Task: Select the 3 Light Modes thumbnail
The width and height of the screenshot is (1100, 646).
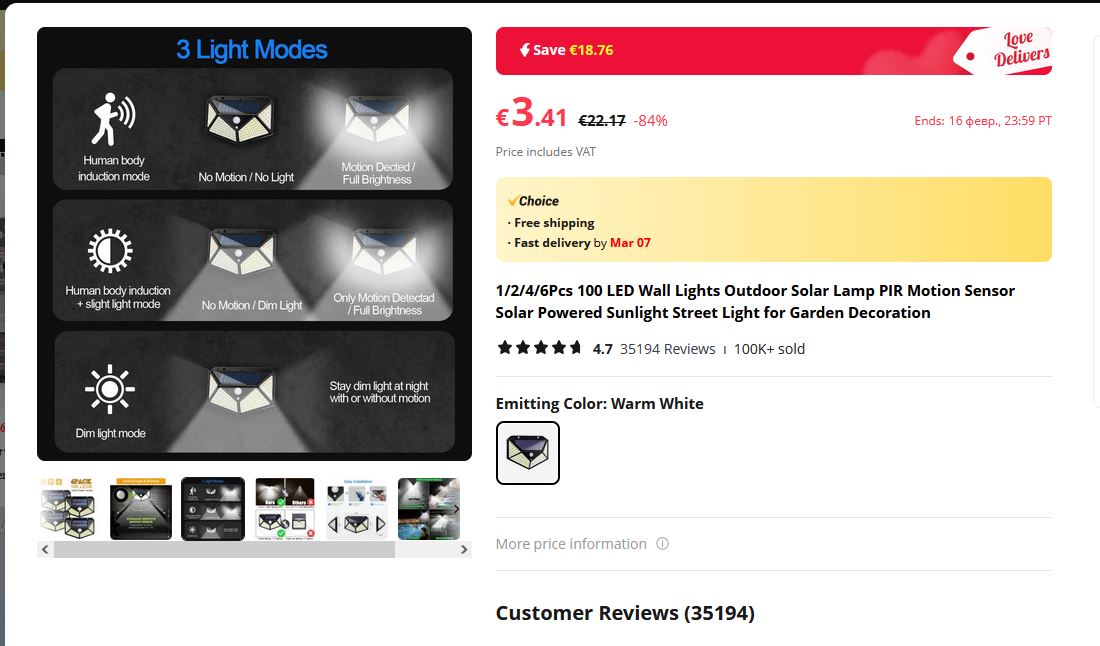Action: click(213, 509)
